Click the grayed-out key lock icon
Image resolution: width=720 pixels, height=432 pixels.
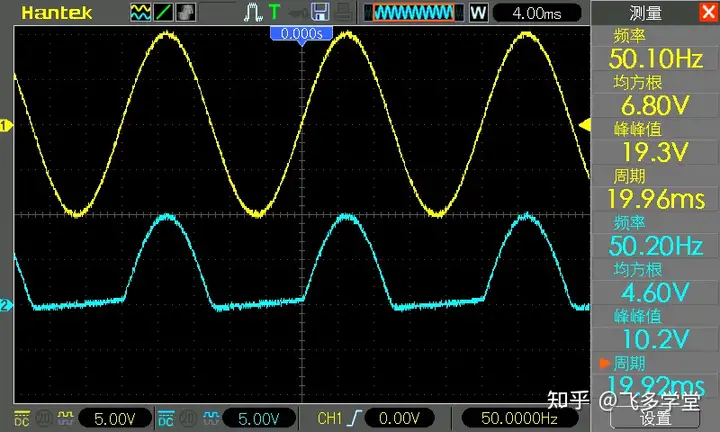pyautogui.click(x=298, y=13)
